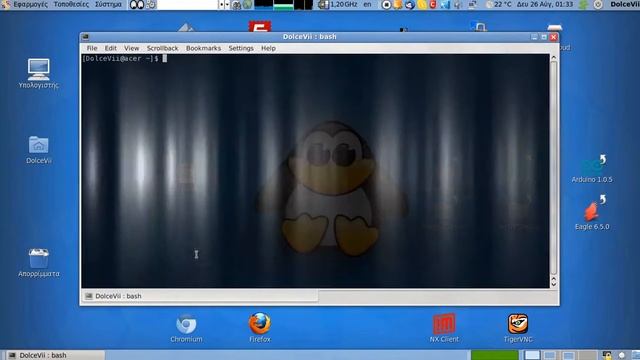Image resolution: width=640 pixels, height=360 pixels.
Task: Open the Scrollback menu
Action: (x=162, y=48)
